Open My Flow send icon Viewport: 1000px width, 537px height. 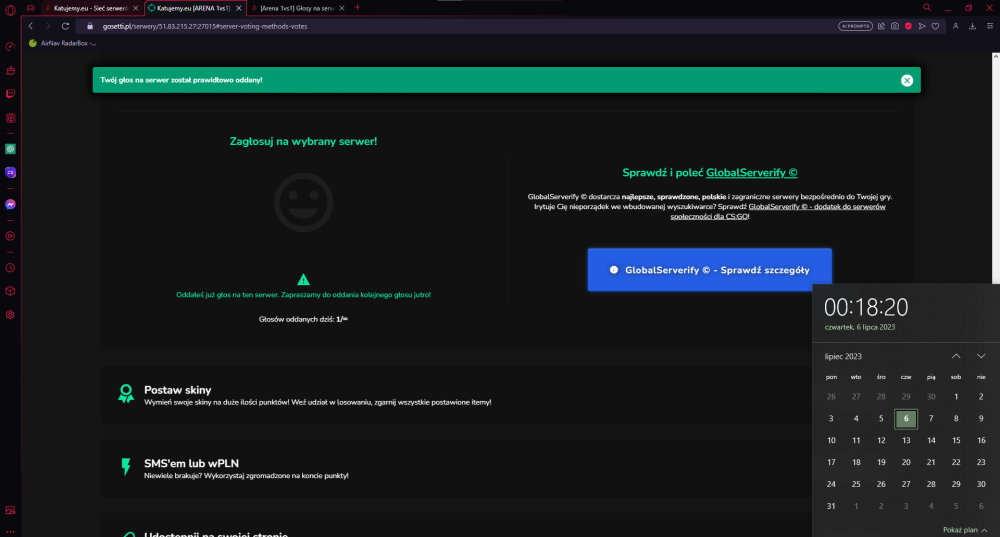pos(922,26)
